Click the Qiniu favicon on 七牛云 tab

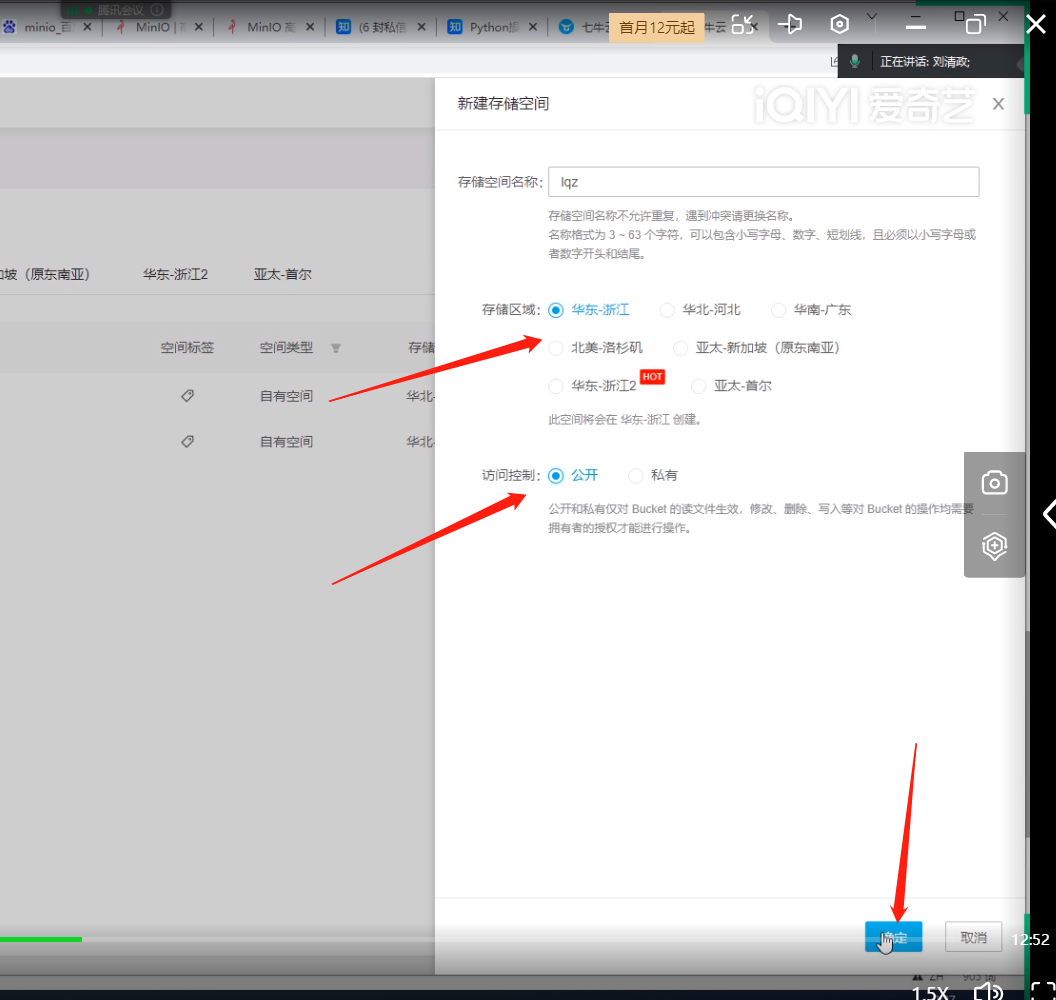566,27
